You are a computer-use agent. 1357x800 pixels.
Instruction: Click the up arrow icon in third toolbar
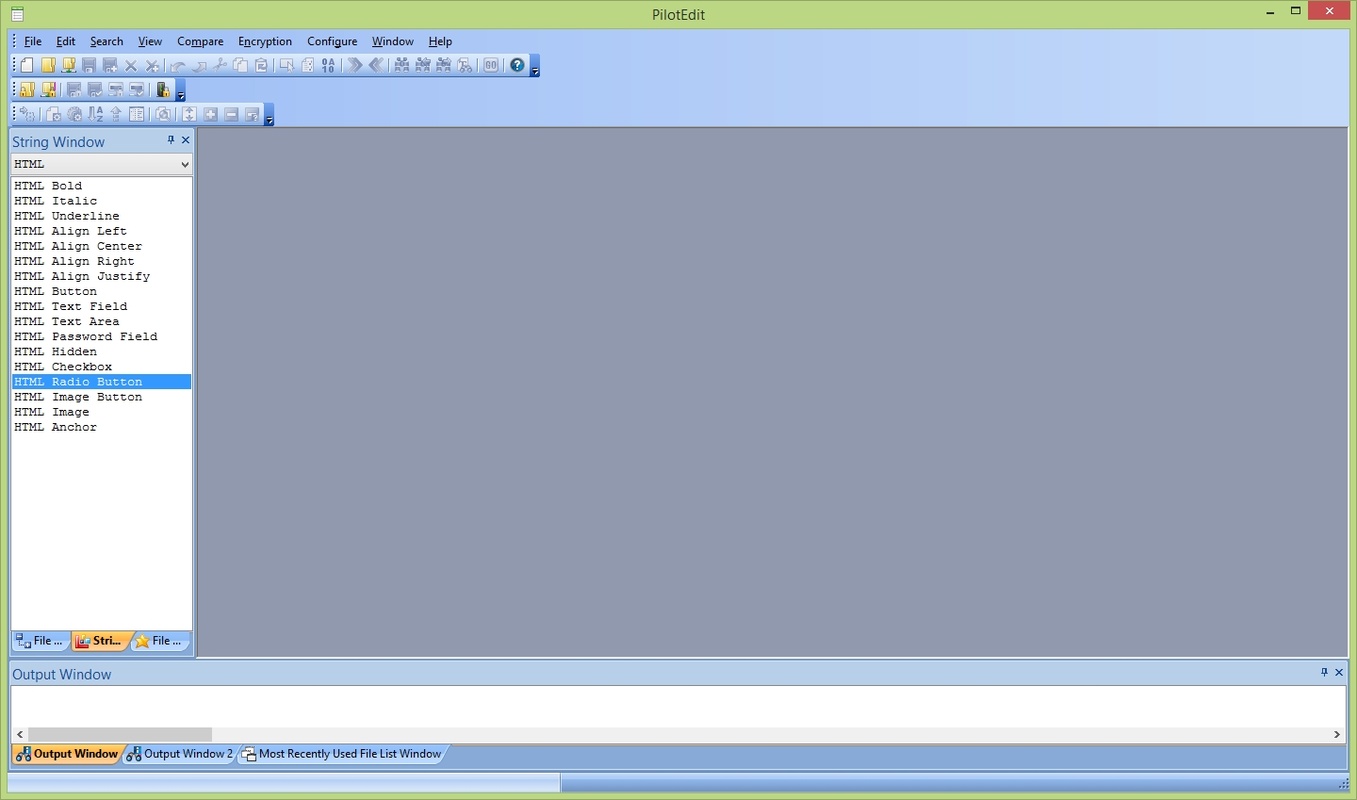[x=116, y=114]
